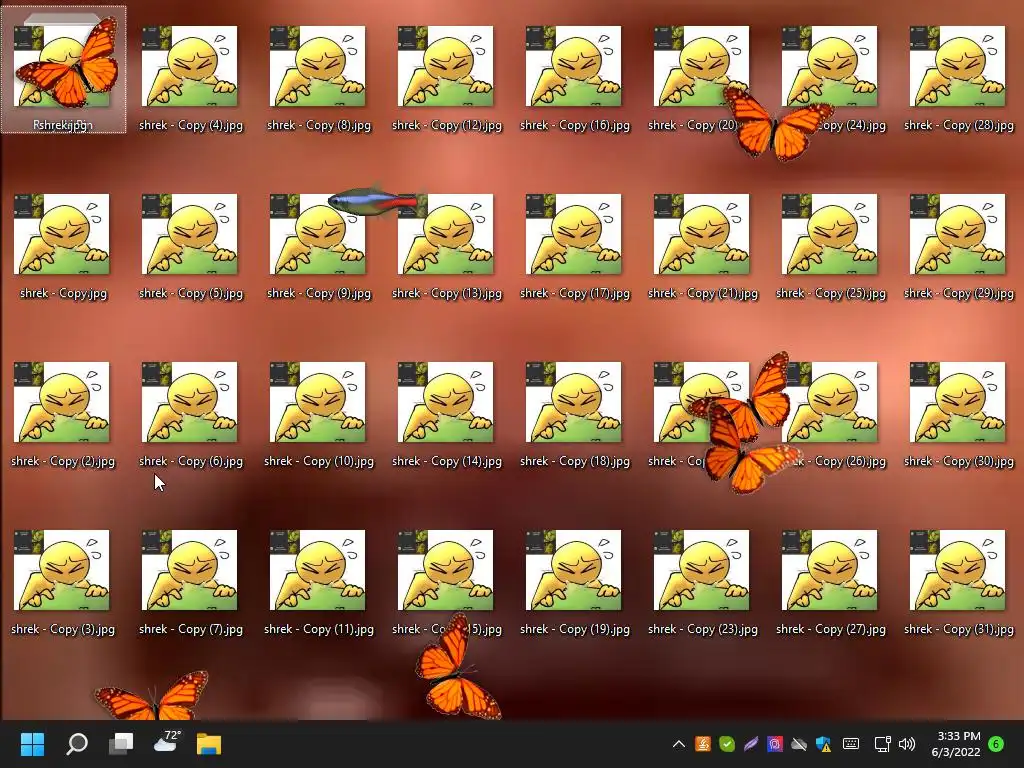Click shrek - Copy (6).jpg thumbnail
Screen dimensions: 1024x768
(190, 402)
